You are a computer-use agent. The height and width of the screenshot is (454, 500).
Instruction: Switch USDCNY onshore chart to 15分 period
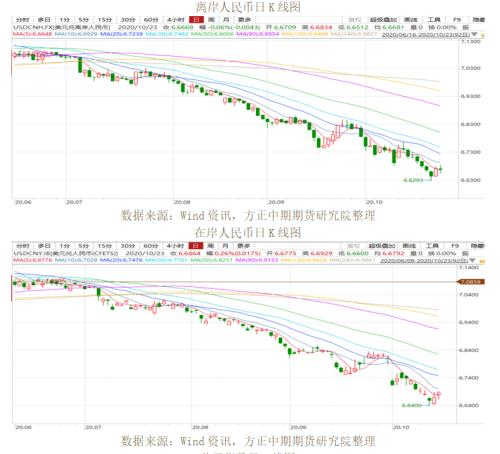point(105,246)
